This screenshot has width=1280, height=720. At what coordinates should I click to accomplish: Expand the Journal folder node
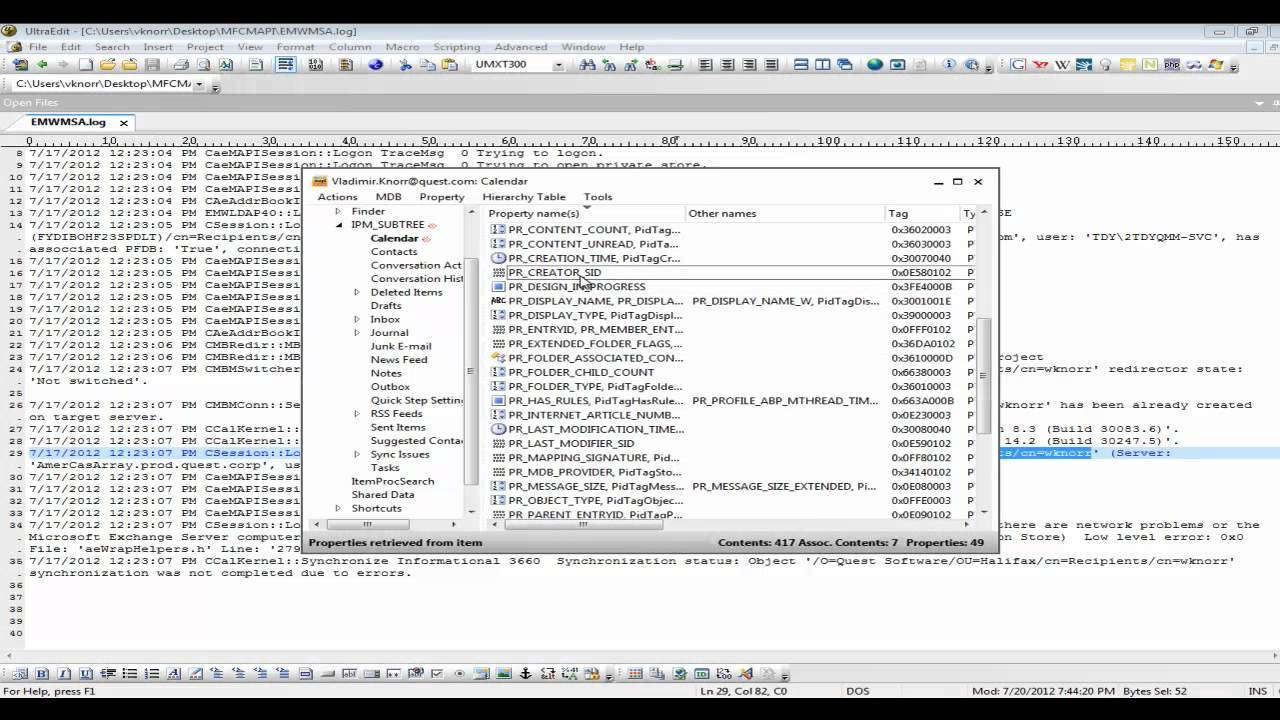point(358,333)
